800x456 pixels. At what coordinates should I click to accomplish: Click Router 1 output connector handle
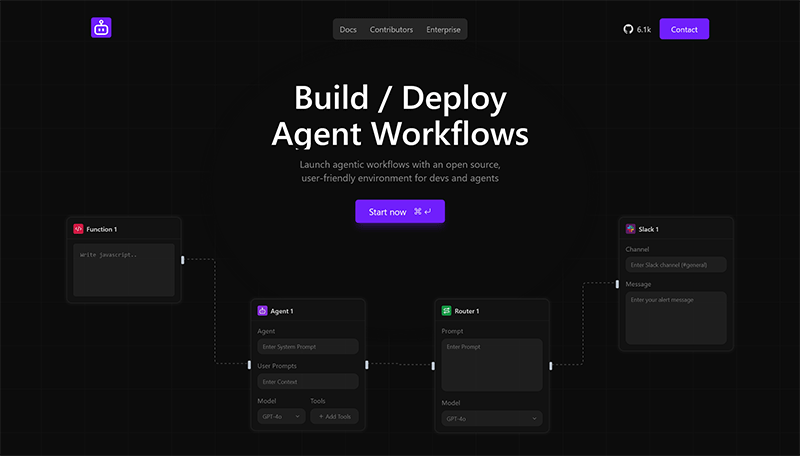pos(551,365)
